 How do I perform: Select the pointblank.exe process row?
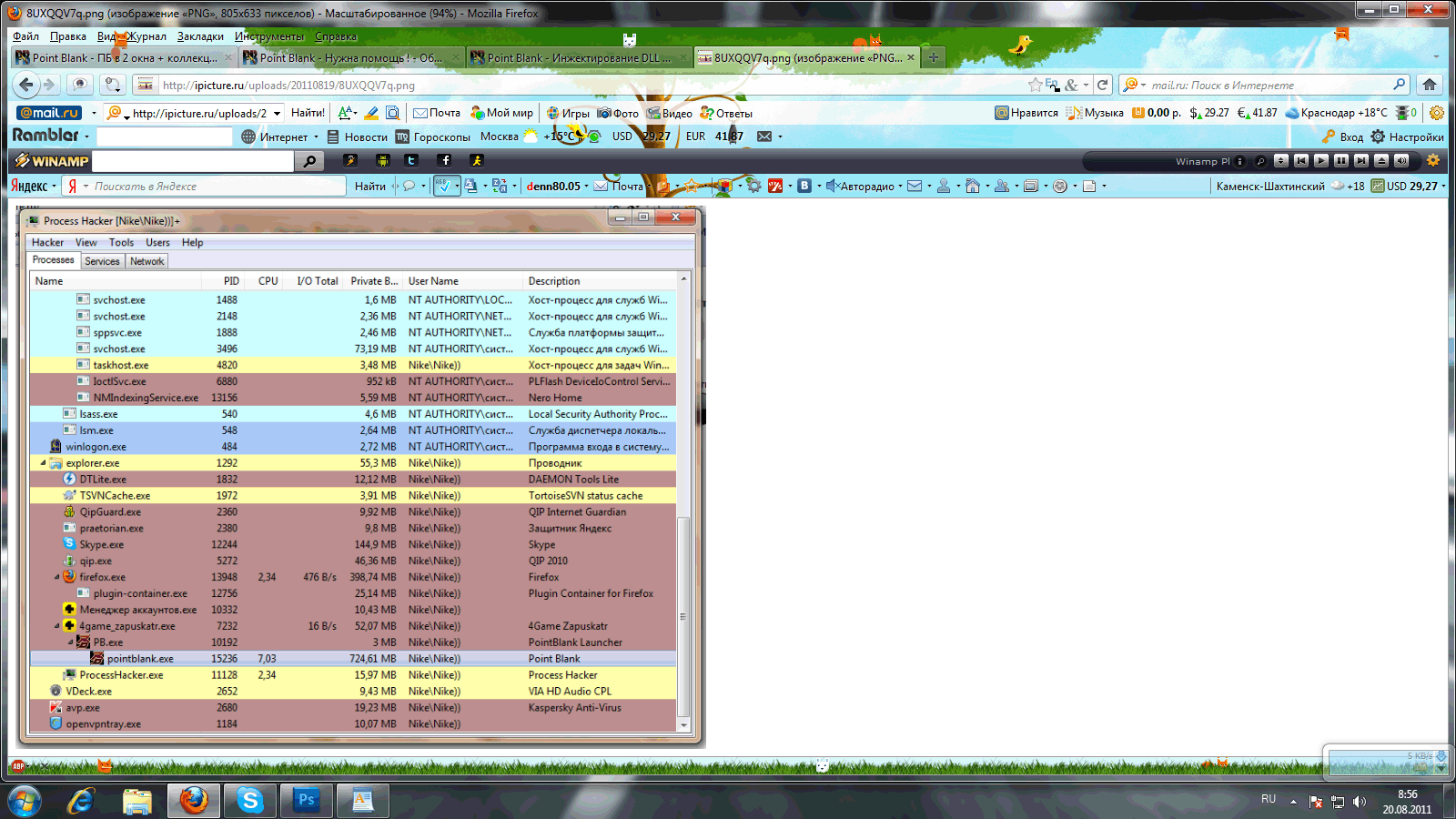point(353,659)
